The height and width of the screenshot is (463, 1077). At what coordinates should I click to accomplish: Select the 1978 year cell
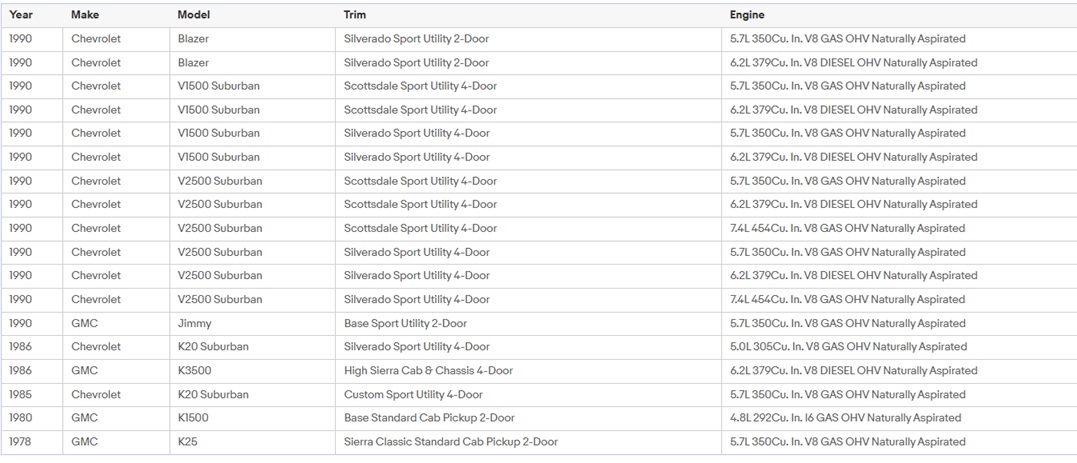[x=21, y=442]
